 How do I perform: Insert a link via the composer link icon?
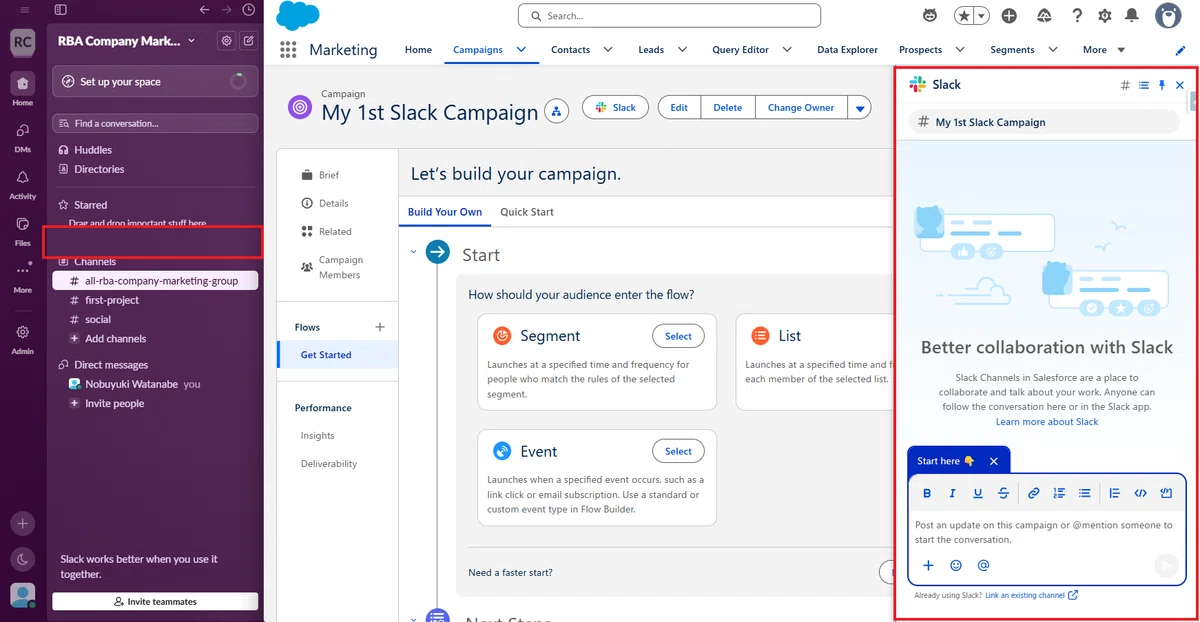pos(1034,493)
